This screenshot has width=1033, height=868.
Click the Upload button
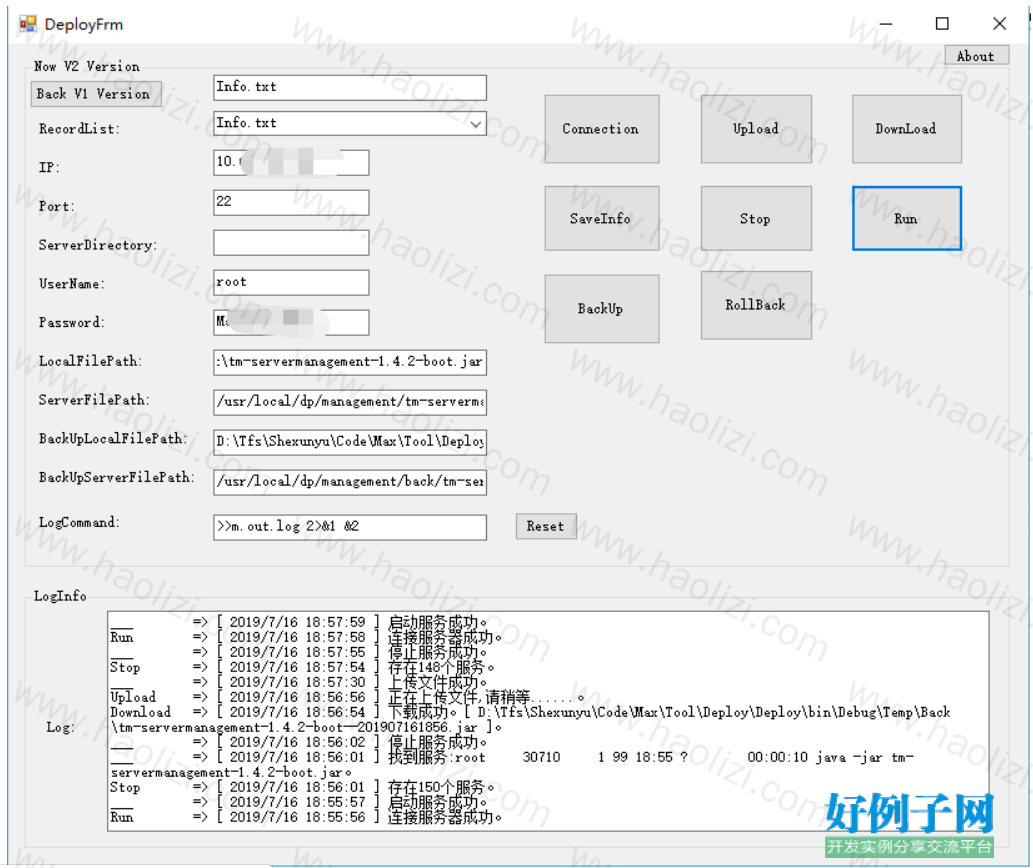[756, 129]
